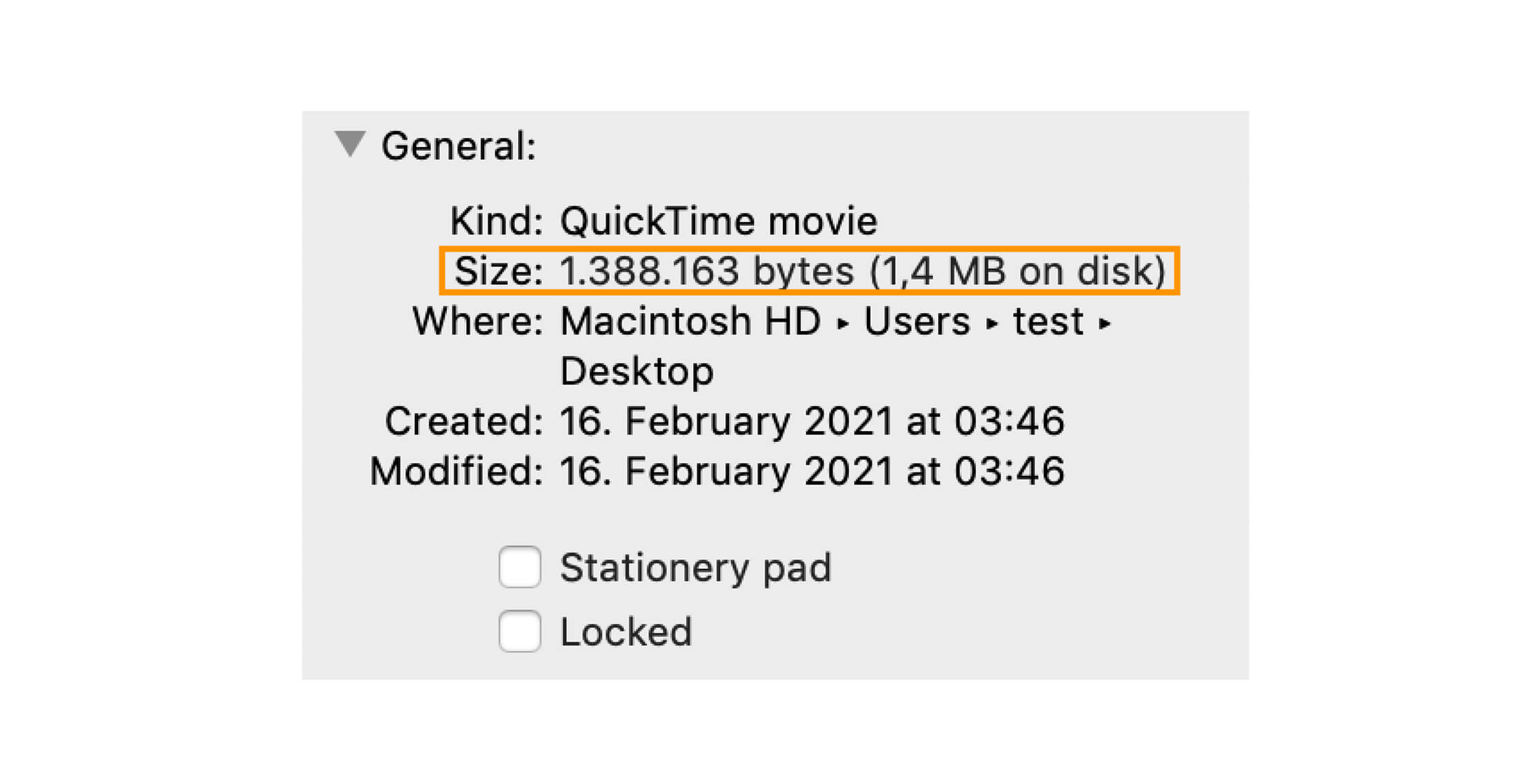Click Desktop in the Where path

pos(637,372)
